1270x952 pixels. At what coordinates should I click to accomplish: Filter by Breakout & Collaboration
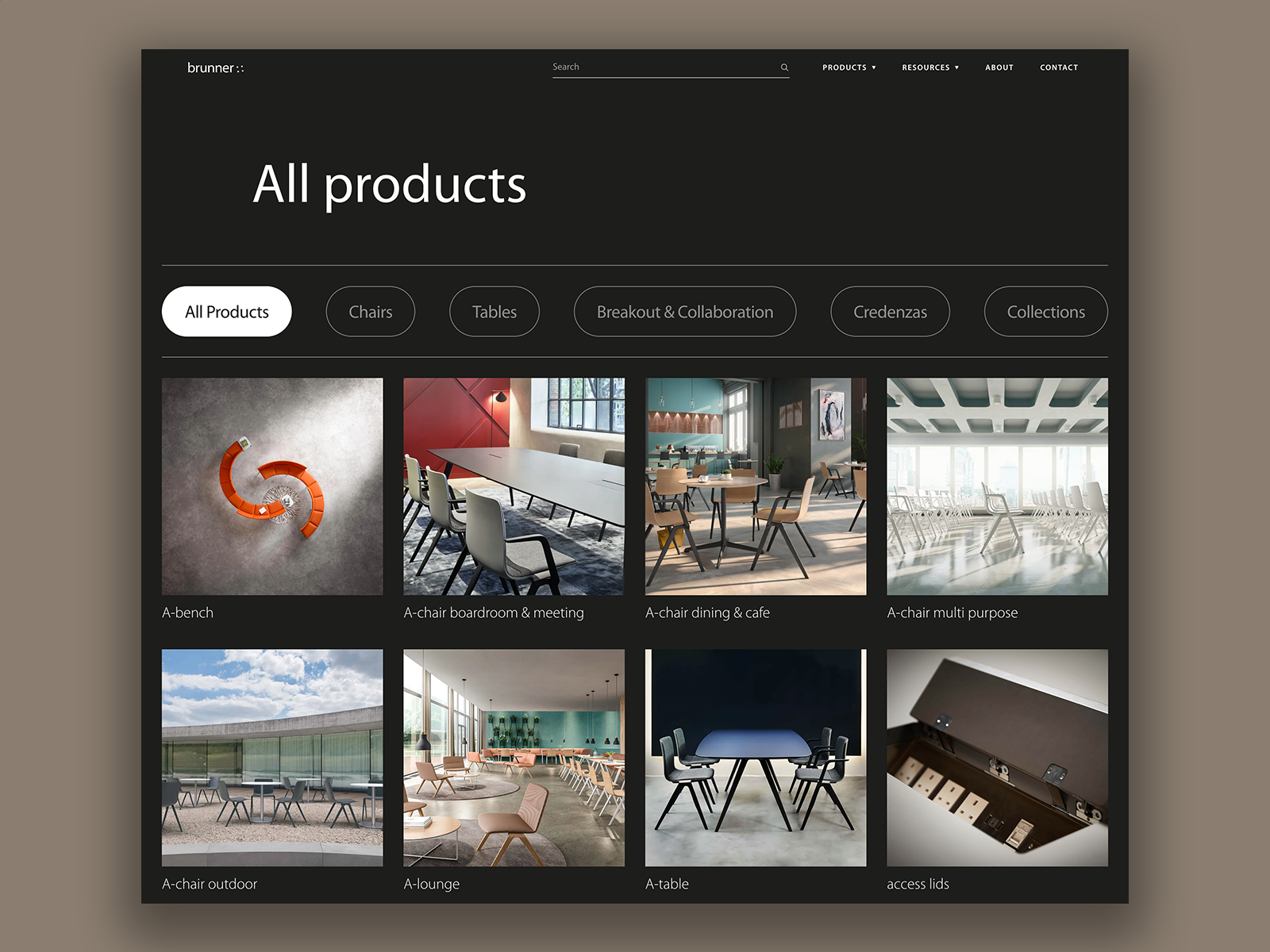point(685,312)
